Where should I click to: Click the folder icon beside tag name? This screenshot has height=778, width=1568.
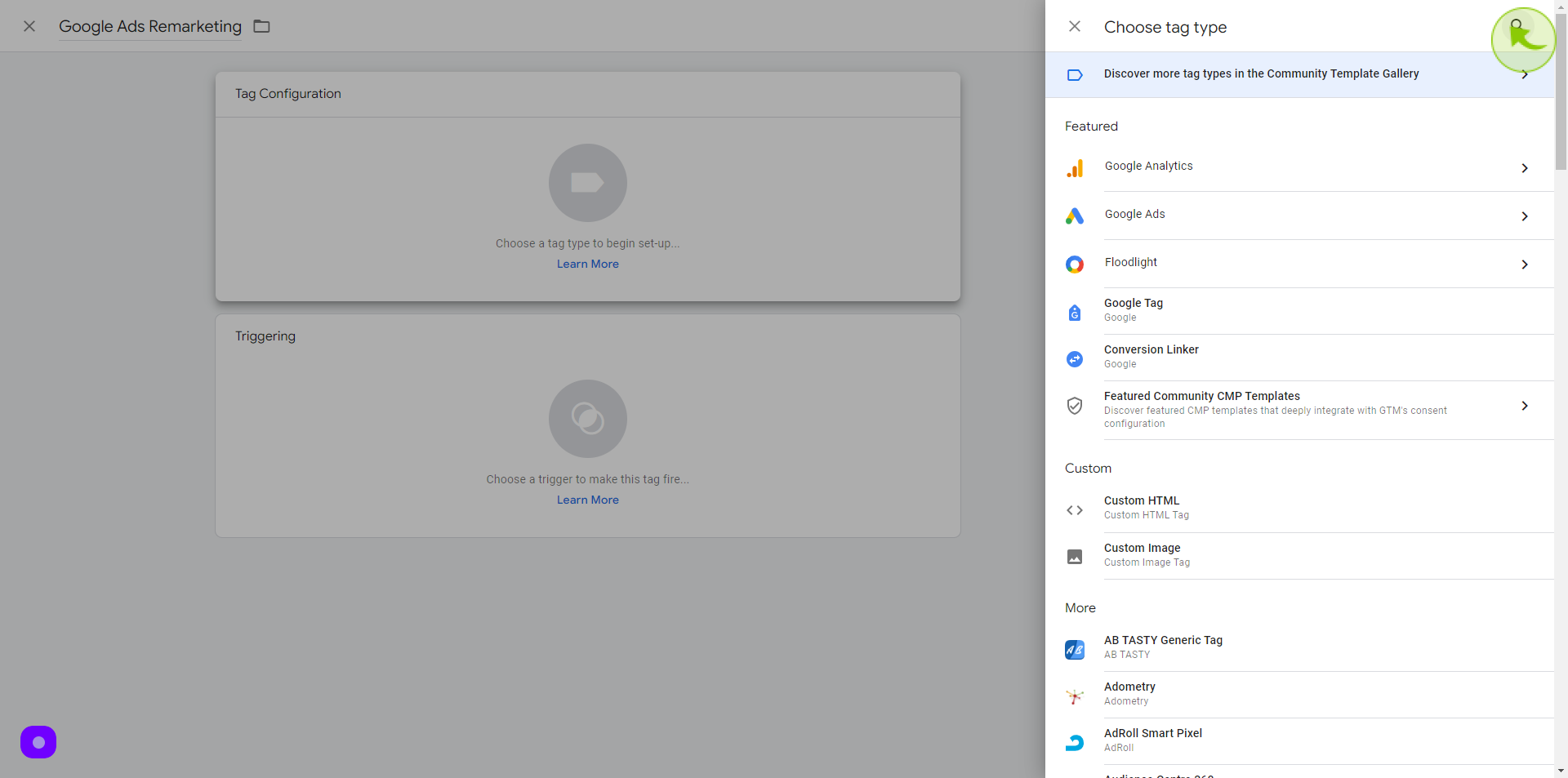tap(261, 26)
